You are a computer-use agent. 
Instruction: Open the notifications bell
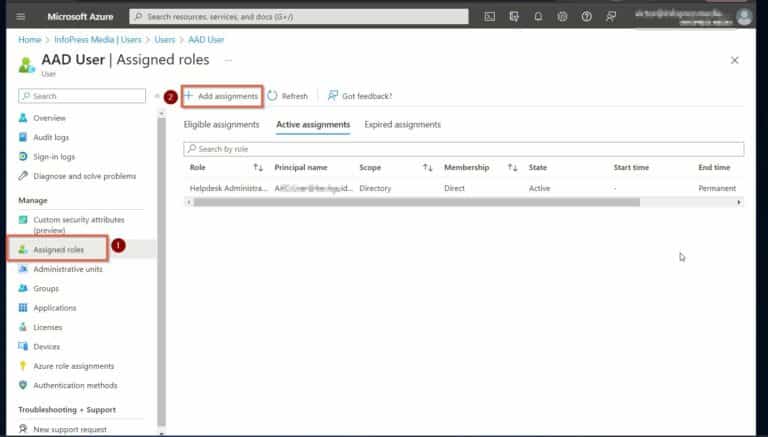pos(538,17)
